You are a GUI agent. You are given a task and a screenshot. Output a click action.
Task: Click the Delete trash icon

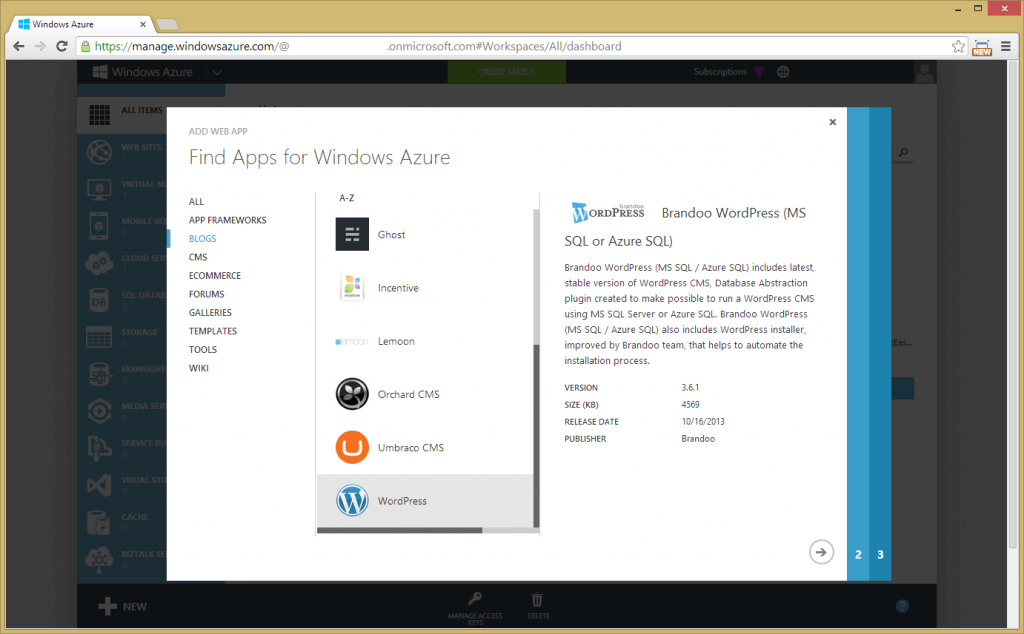tap(537, 599)
